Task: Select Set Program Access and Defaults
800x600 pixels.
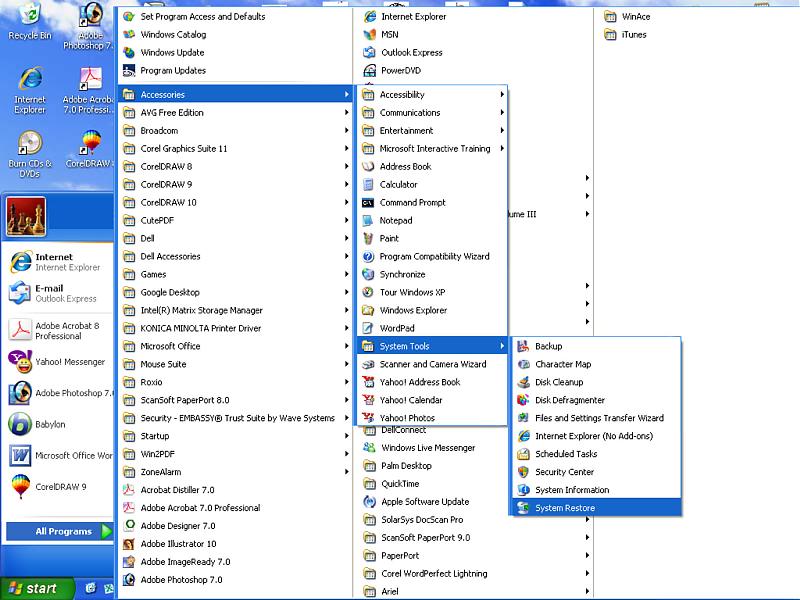Action: coord(235,16)
